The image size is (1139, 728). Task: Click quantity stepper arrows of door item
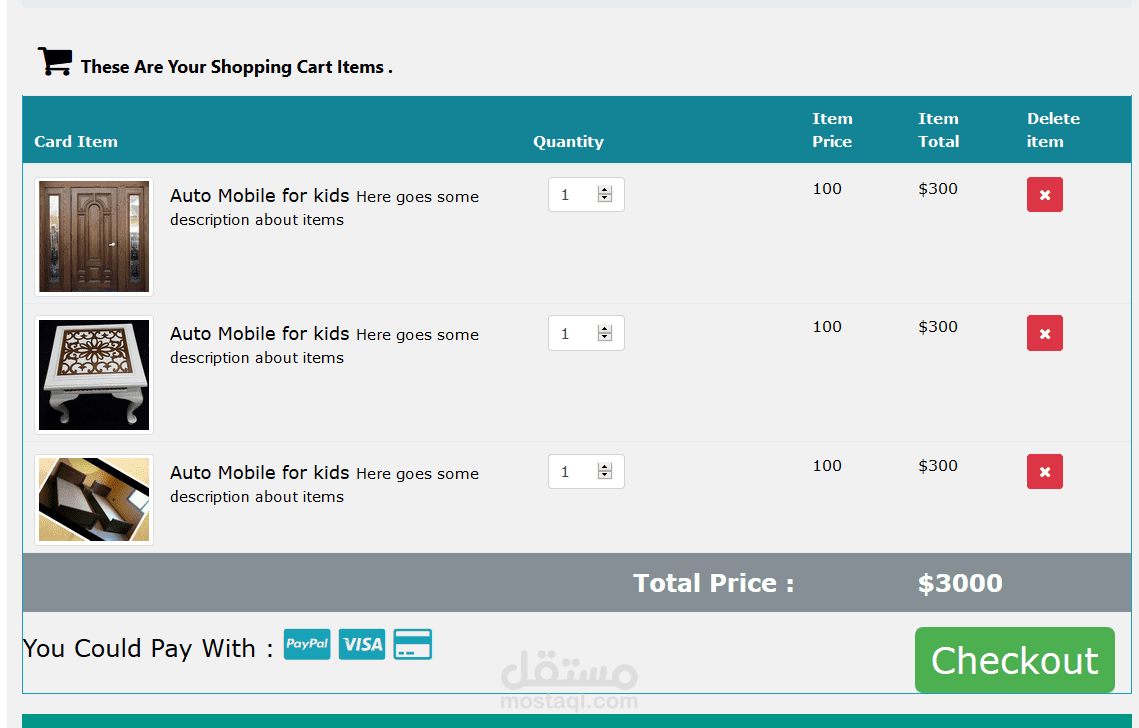pos(605,194)
